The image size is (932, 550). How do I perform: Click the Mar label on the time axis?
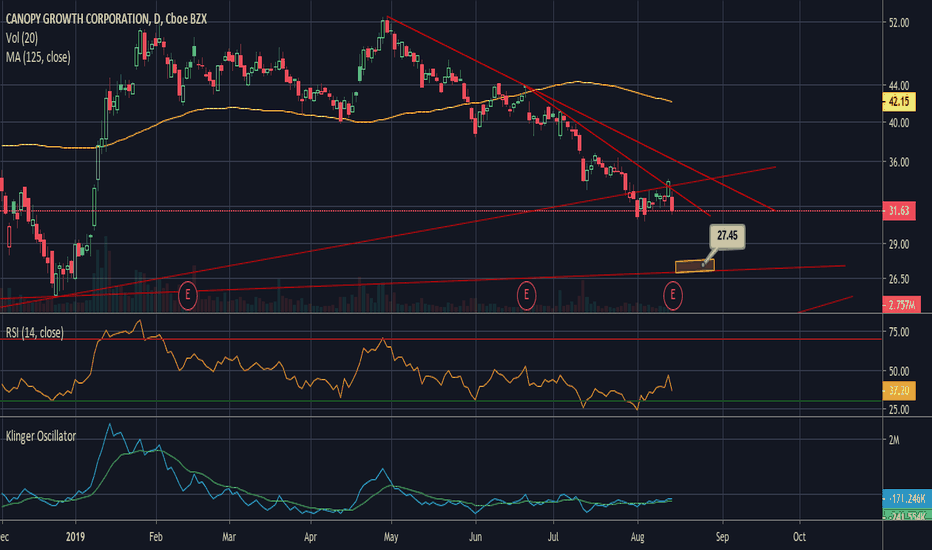point(229,537)
